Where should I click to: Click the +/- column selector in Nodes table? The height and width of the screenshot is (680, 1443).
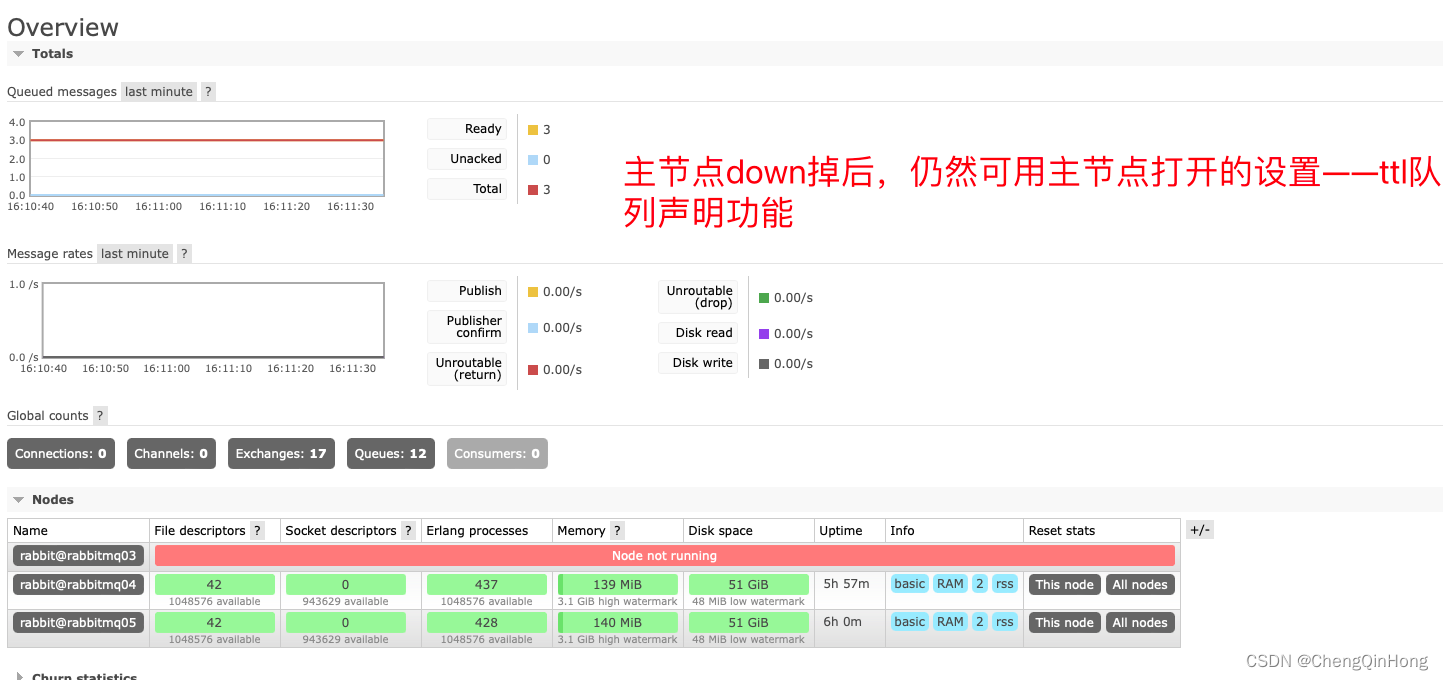coord(1199,529)
